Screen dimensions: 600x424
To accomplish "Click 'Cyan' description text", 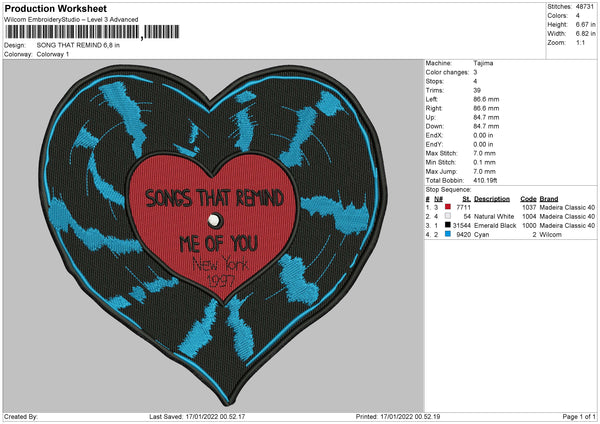I will pos(481,235).
